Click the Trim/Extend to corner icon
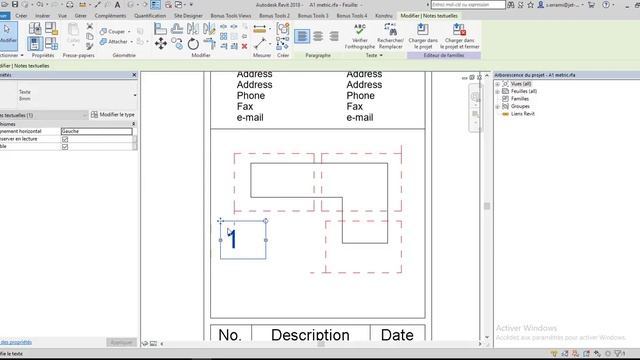 (x=209, y=43)
